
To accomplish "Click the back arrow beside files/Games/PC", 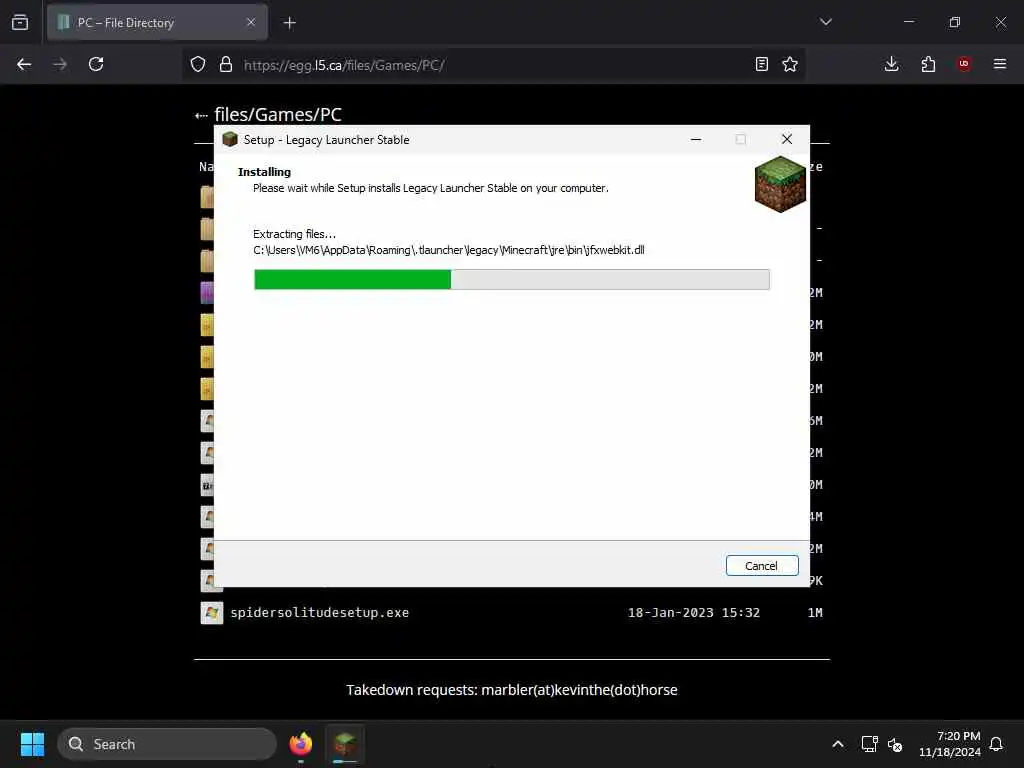I will [201, 116].
